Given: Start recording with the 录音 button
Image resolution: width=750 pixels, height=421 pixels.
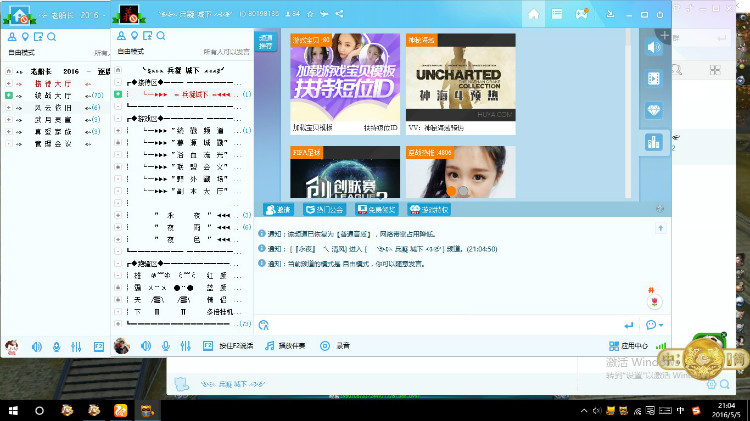Looking at the screenshot, I should [335, 346].
